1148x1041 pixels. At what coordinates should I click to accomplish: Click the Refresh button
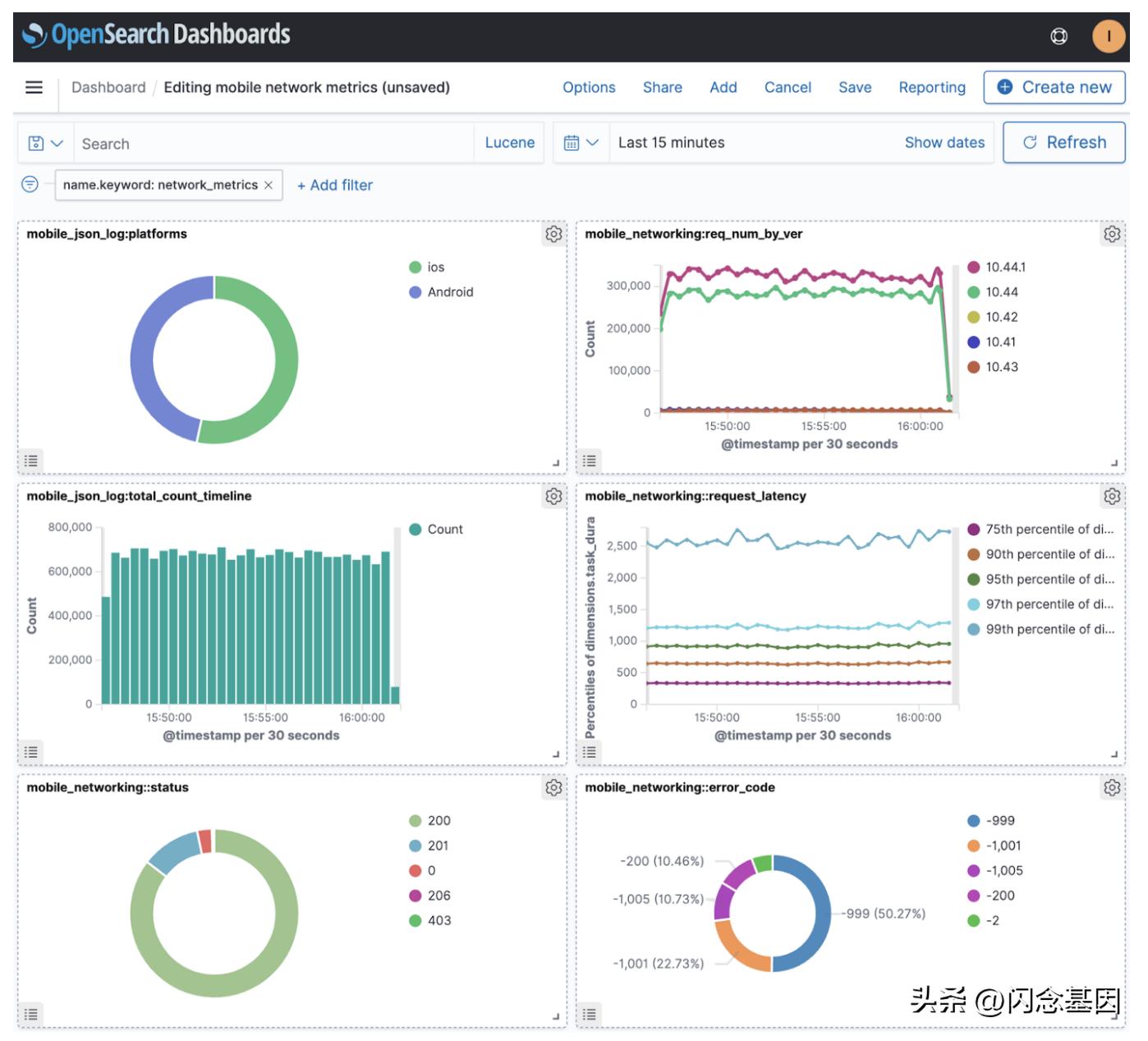[x=1064, y=143]
